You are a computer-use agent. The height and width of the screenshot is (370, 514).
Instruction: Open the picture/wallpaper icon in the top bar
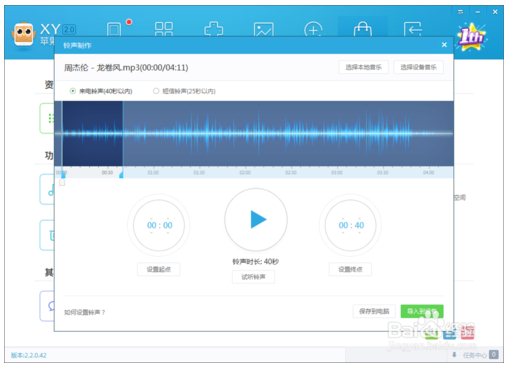[263, 29]
